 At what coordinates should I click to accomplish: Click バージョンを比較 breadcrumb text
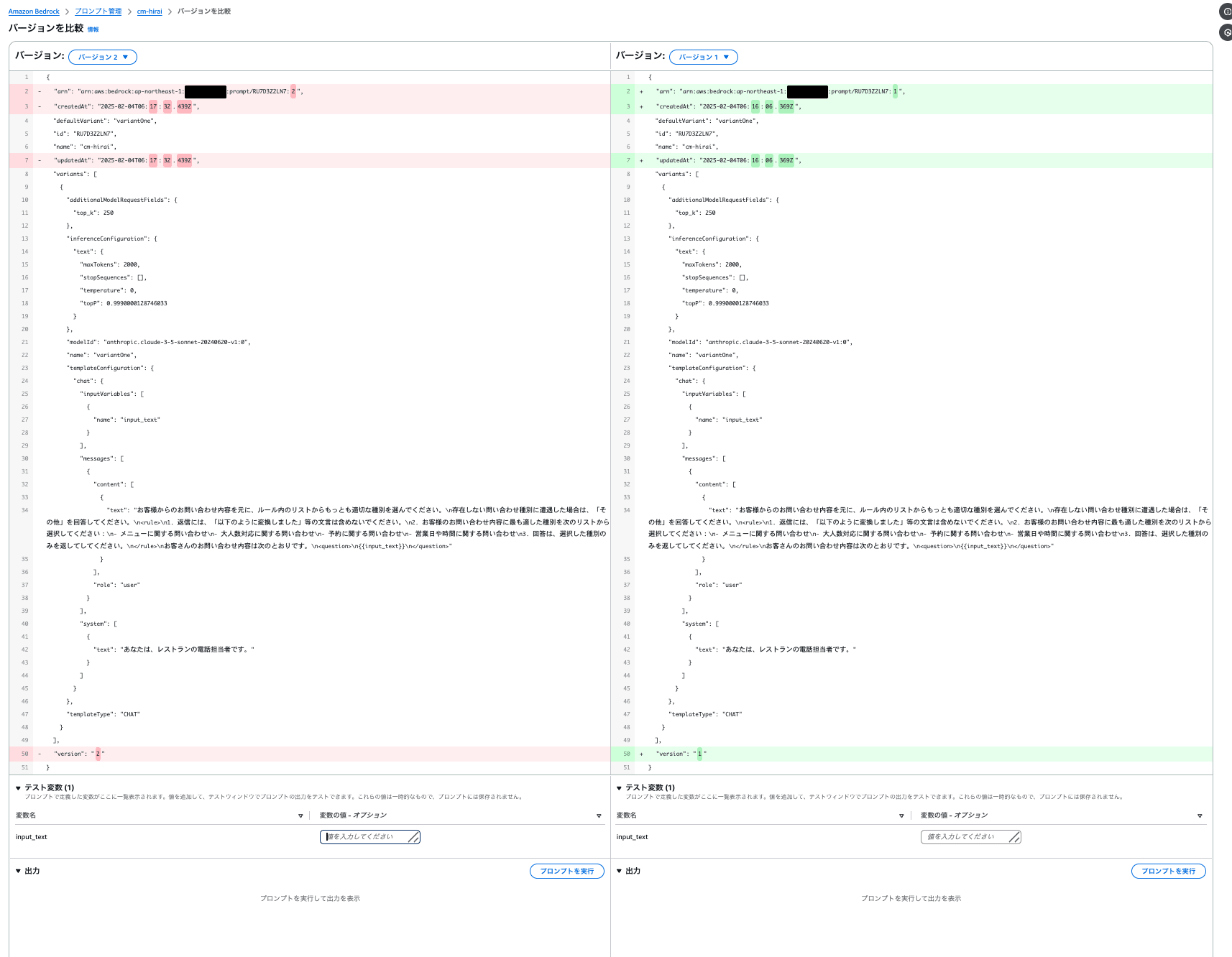[x=204, y=11]
